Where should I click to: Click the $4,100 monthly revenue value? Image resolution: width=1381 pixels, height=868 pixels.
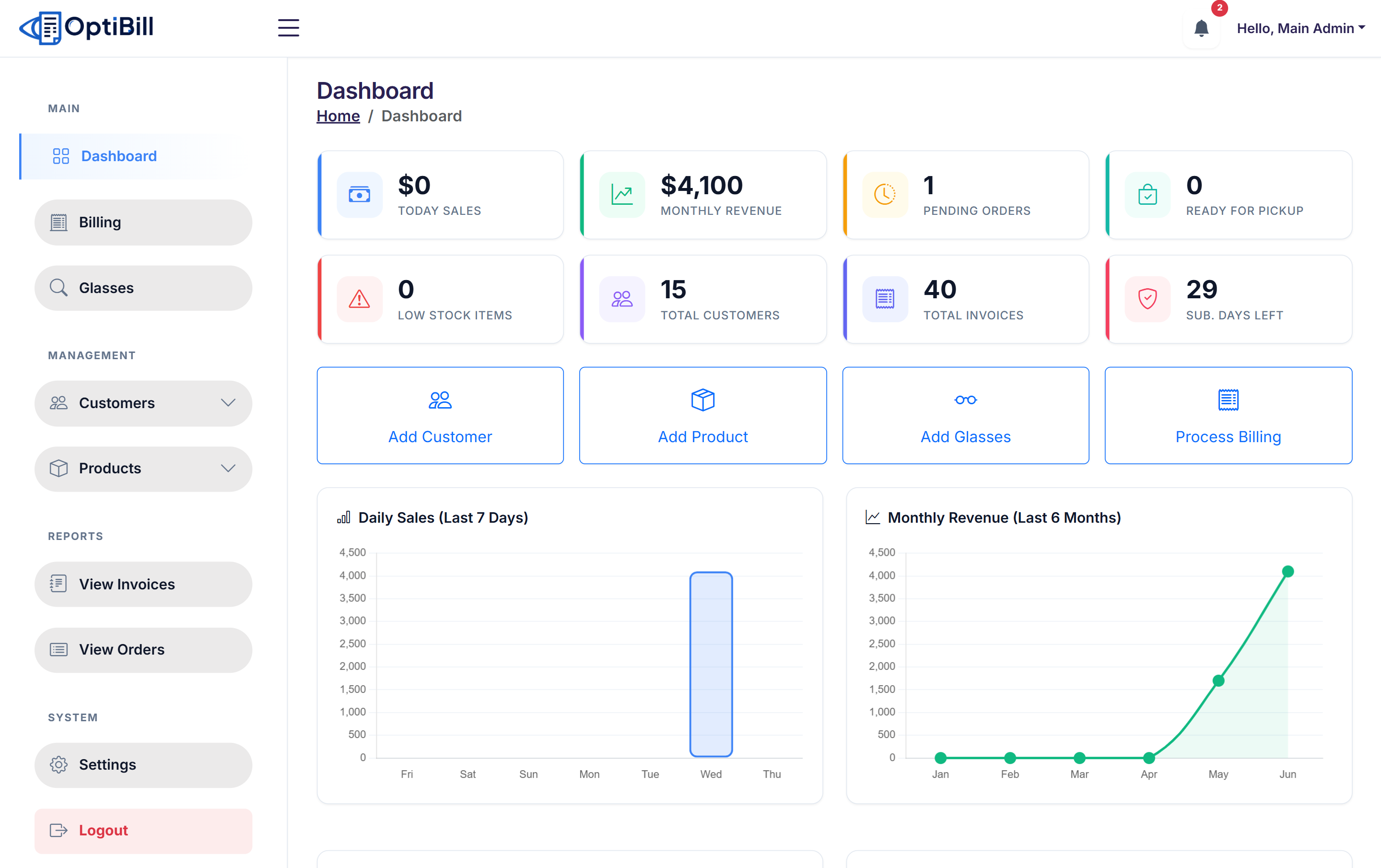click(x=702, y=185)
